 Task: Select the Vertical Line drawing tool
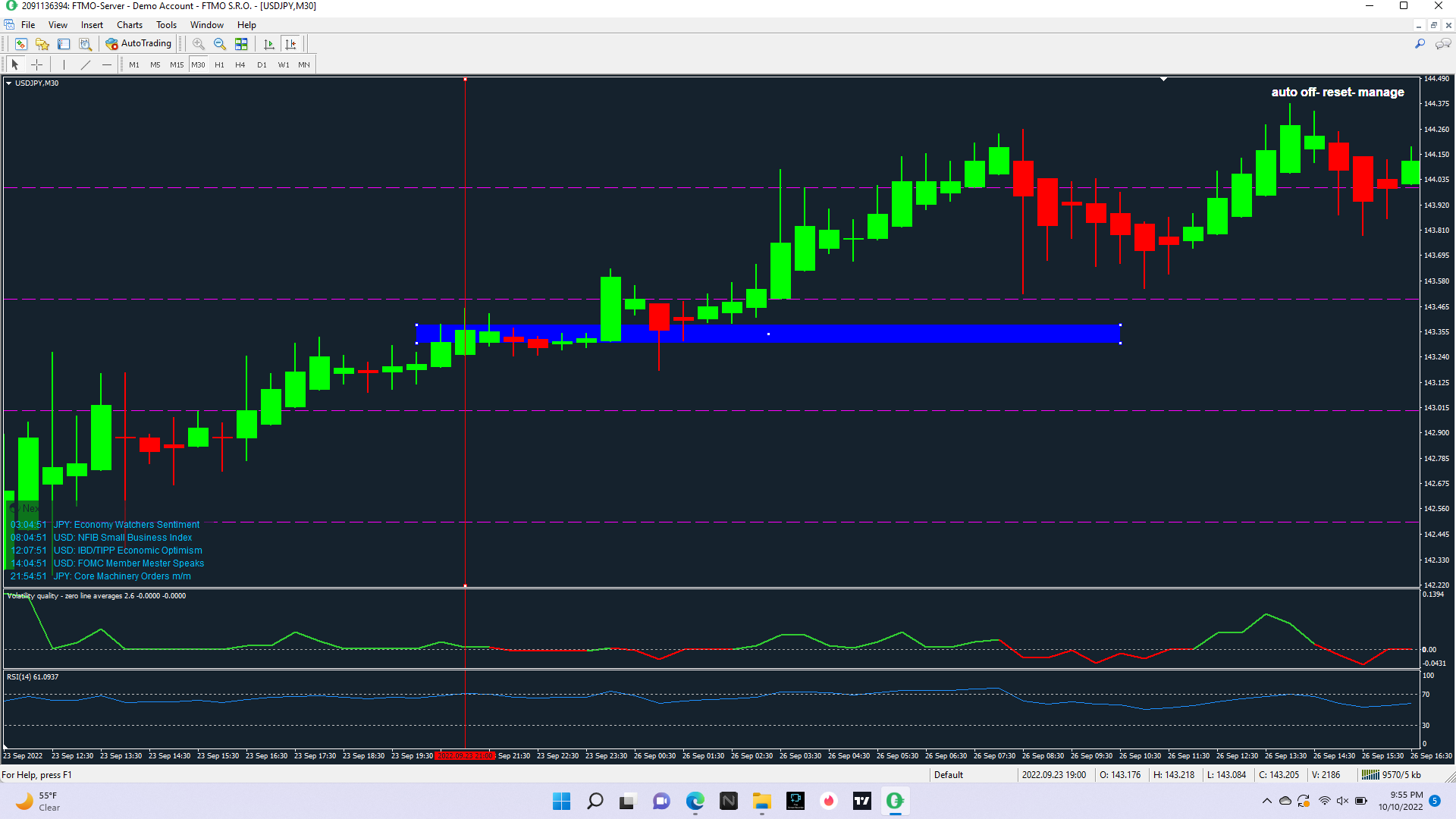coord(64,65)
